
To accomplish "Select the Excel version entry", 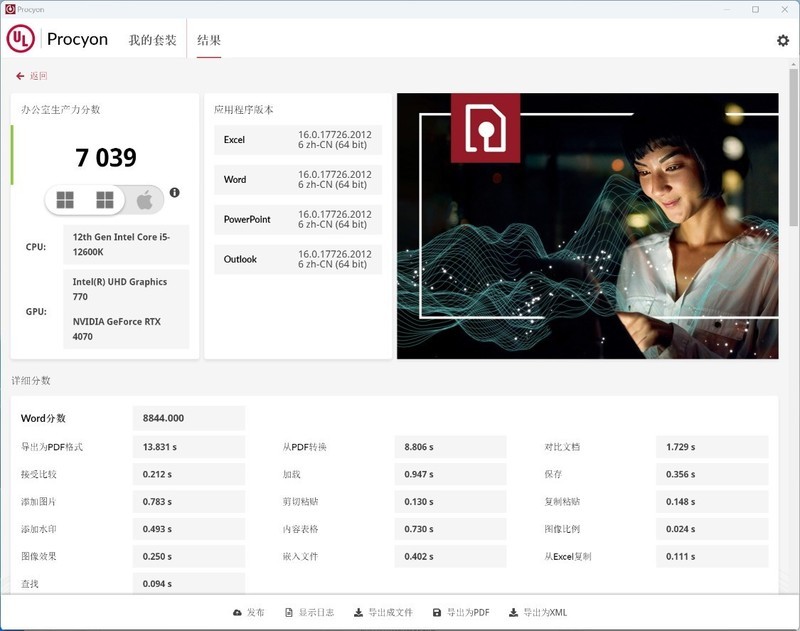I will point(298,140).
